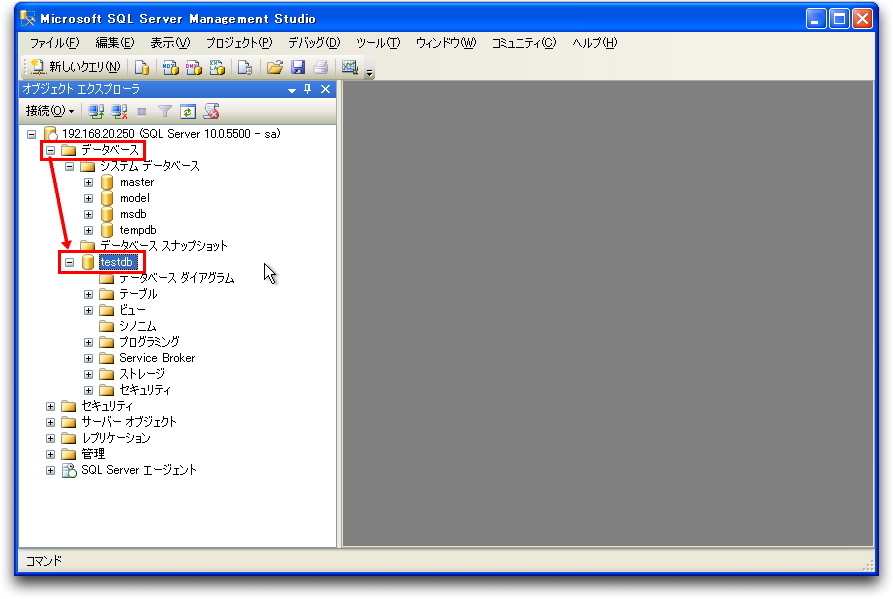The width and height of the screenshot is (893, 599).
Task: Select the tempdb database label
Action: [x=138, y=230]
